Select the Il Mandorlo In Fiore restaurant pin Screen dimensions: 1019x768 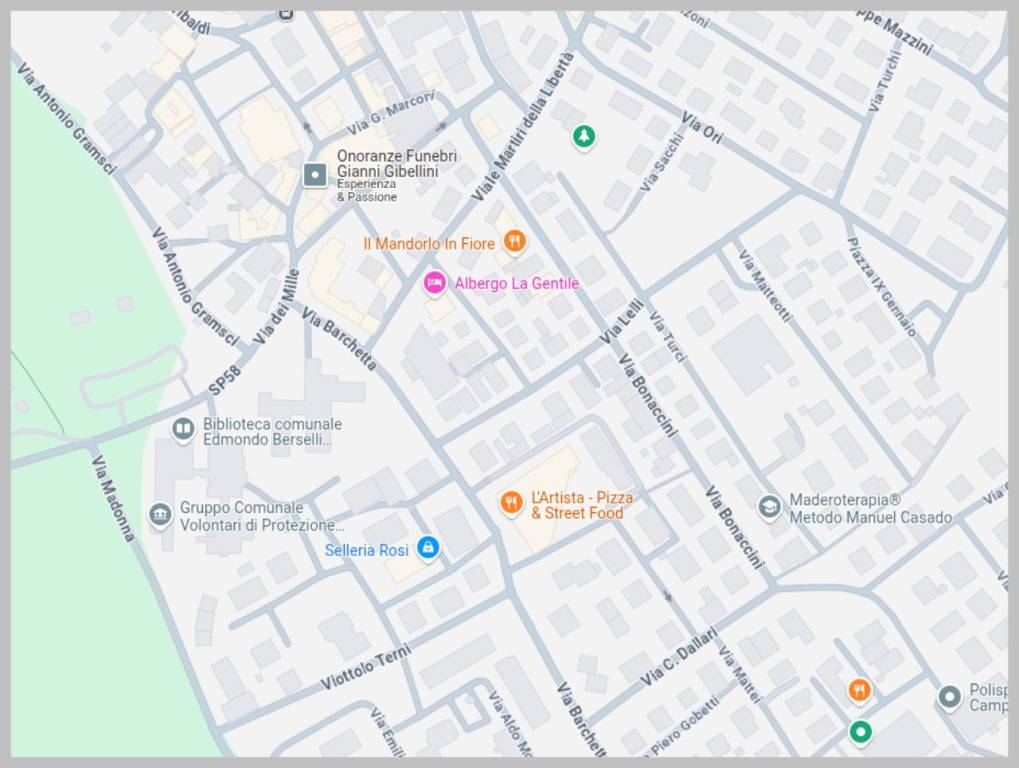514,241
